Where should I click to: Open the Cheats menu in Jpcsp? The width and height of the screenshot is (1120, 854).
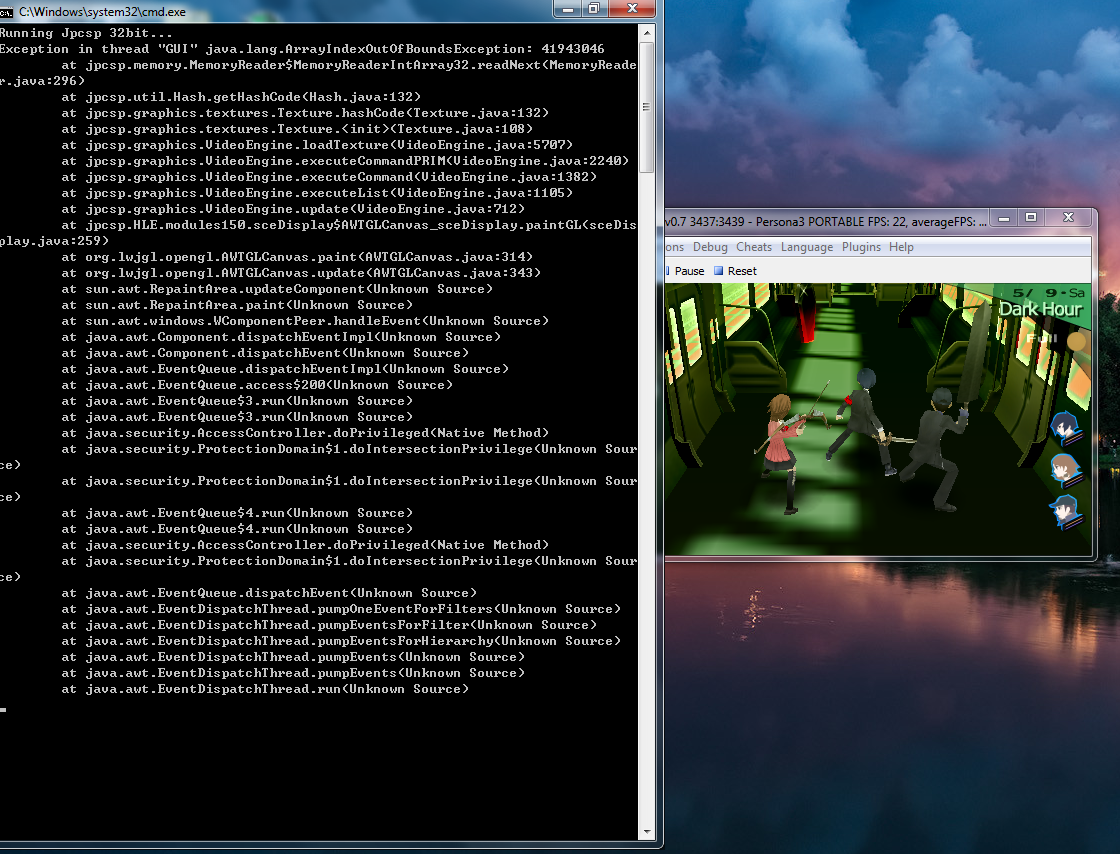[754, 246]
